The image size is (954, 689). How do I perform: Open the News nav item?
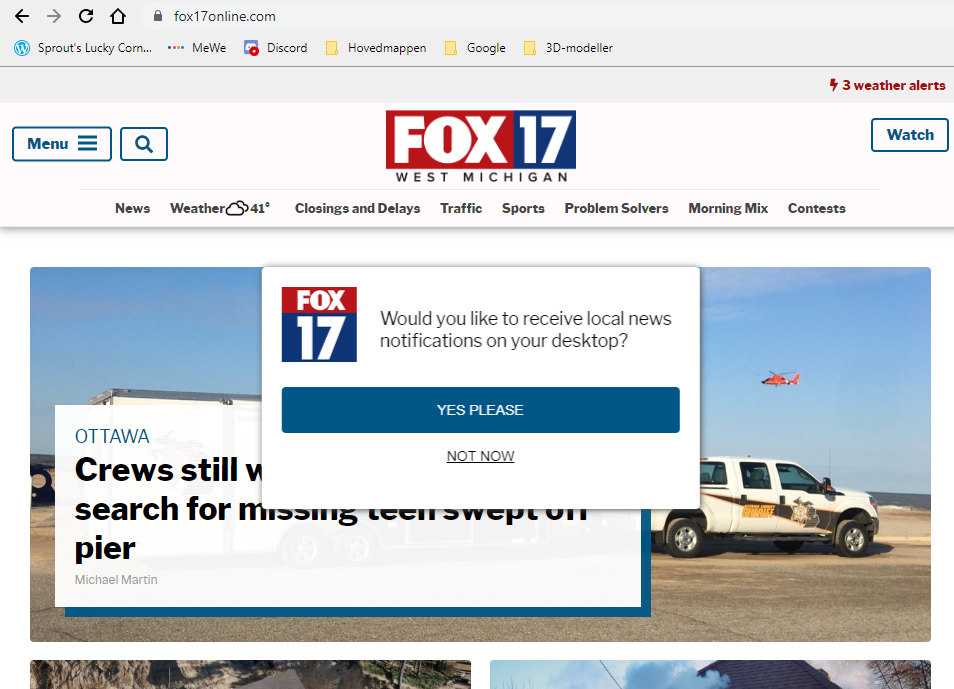click(x=133, y=208)
